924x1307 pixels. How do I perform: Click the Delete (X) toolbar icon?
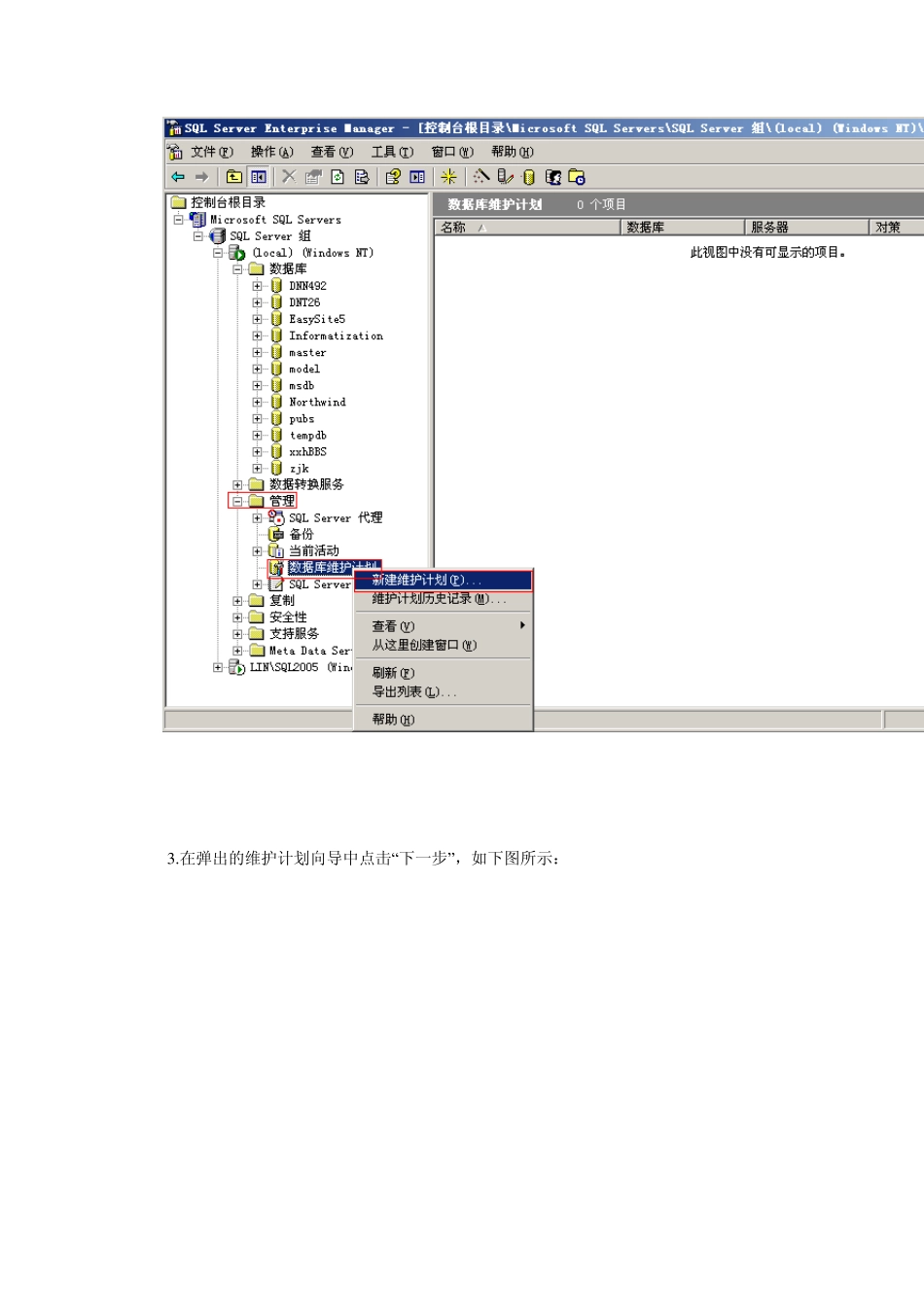pyautogui.click(x=289, y=177)
